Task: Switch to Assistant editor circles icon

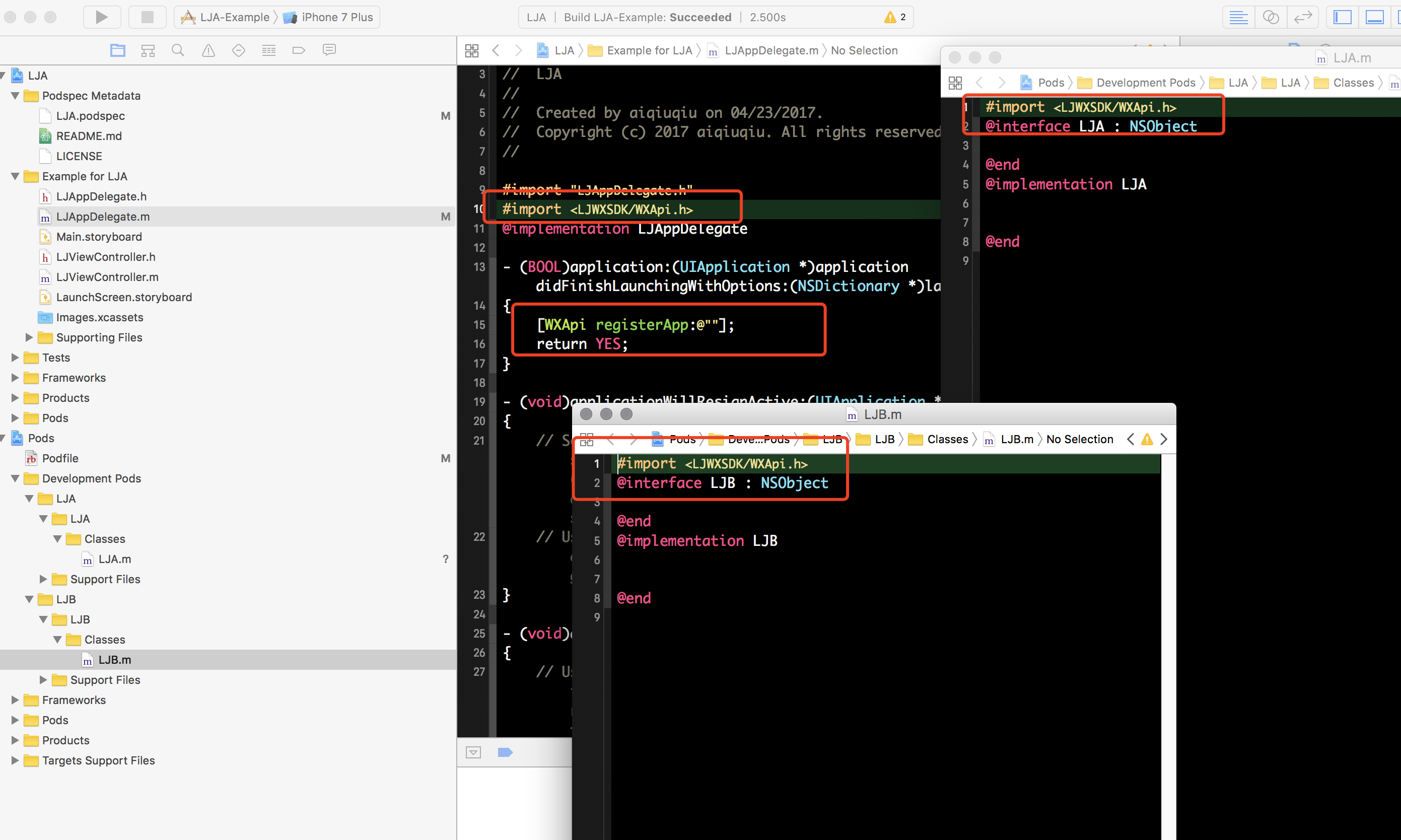Action: tap(1271, 17)
